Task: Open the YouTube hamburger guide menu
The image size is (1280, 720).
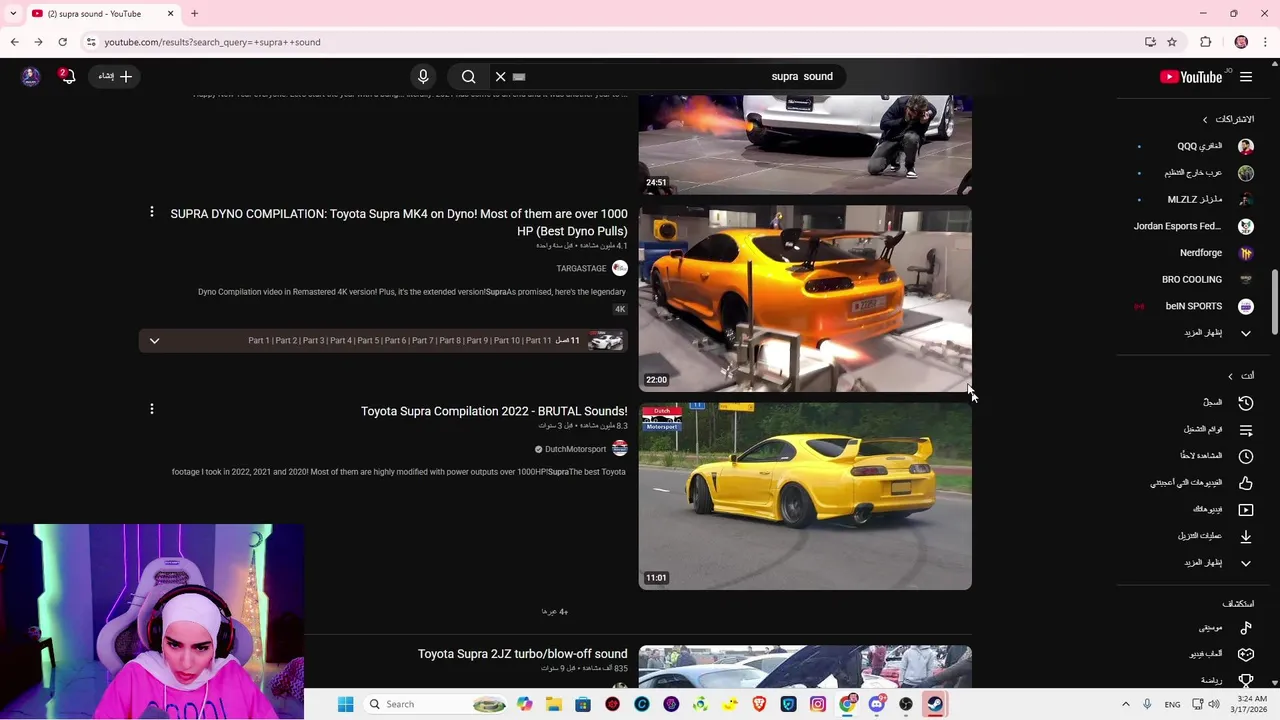Action: (x=1246, y=77)
